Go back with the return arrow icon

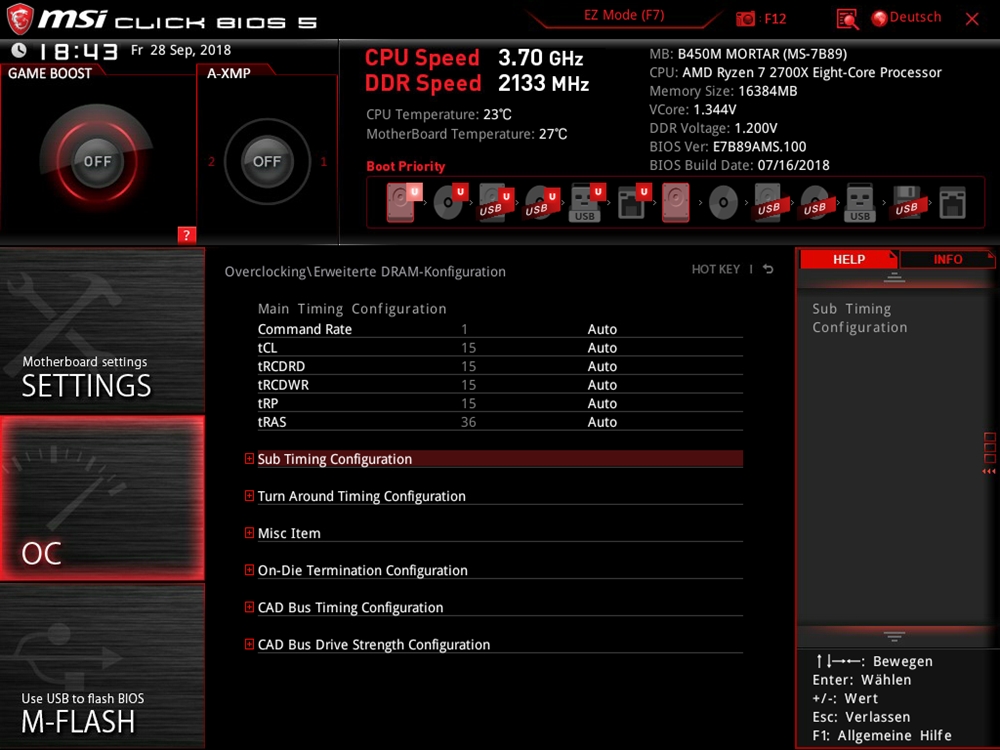(768, 269)
